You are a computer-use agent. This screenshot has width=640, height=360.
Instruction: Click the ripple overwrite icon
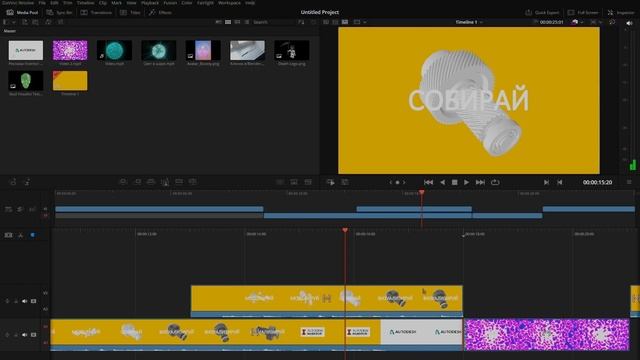pyautogui.click(x=151, y=182)
